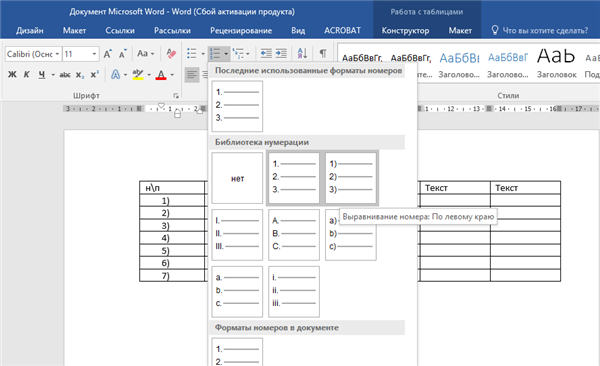Increase font size with the A-up icon
This screenshot has width=600, height=366.
[108, 54]
